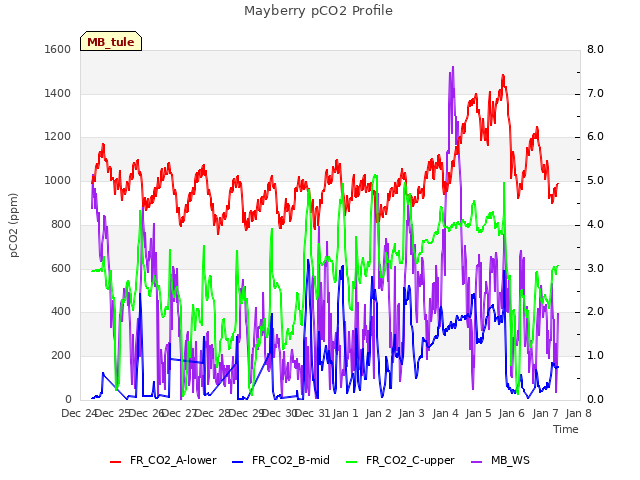Image resolution: width=640 pixels, height=480 pixels.
Task: Click the Dec 24 date tick label
Action: pos(79,413)
